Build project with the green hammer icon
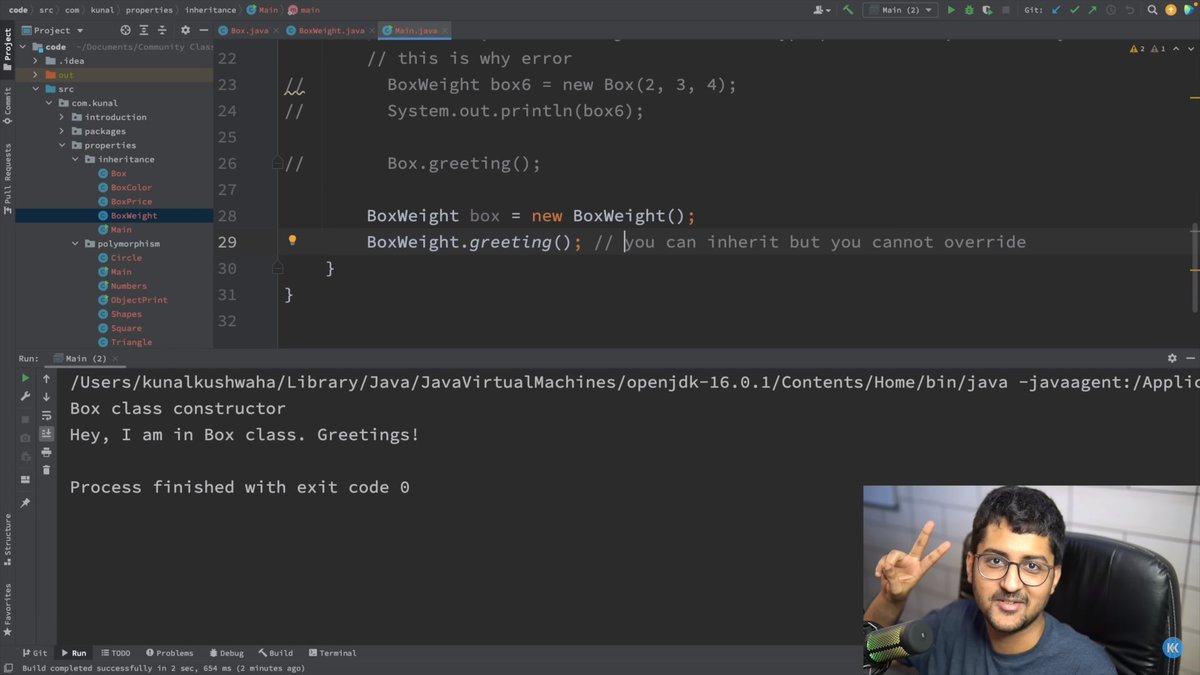 [848, 10]
